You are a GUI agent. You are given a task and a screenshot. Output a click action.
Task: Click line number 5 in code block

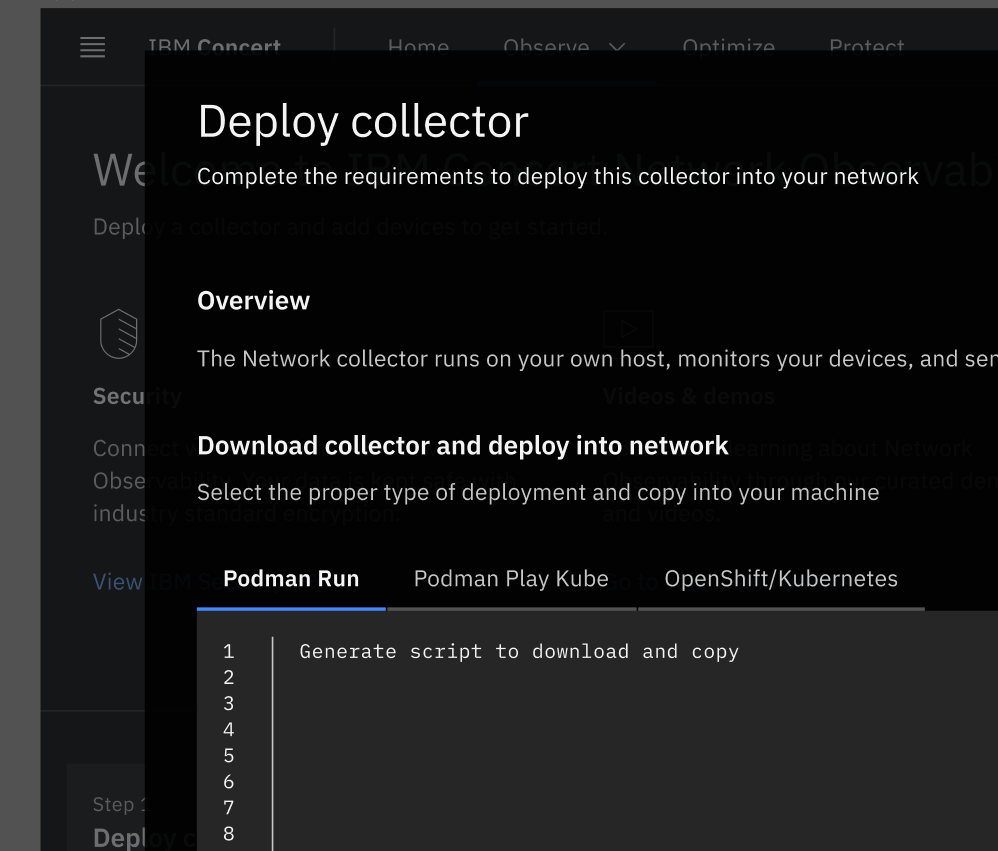(x=228, y=756)
